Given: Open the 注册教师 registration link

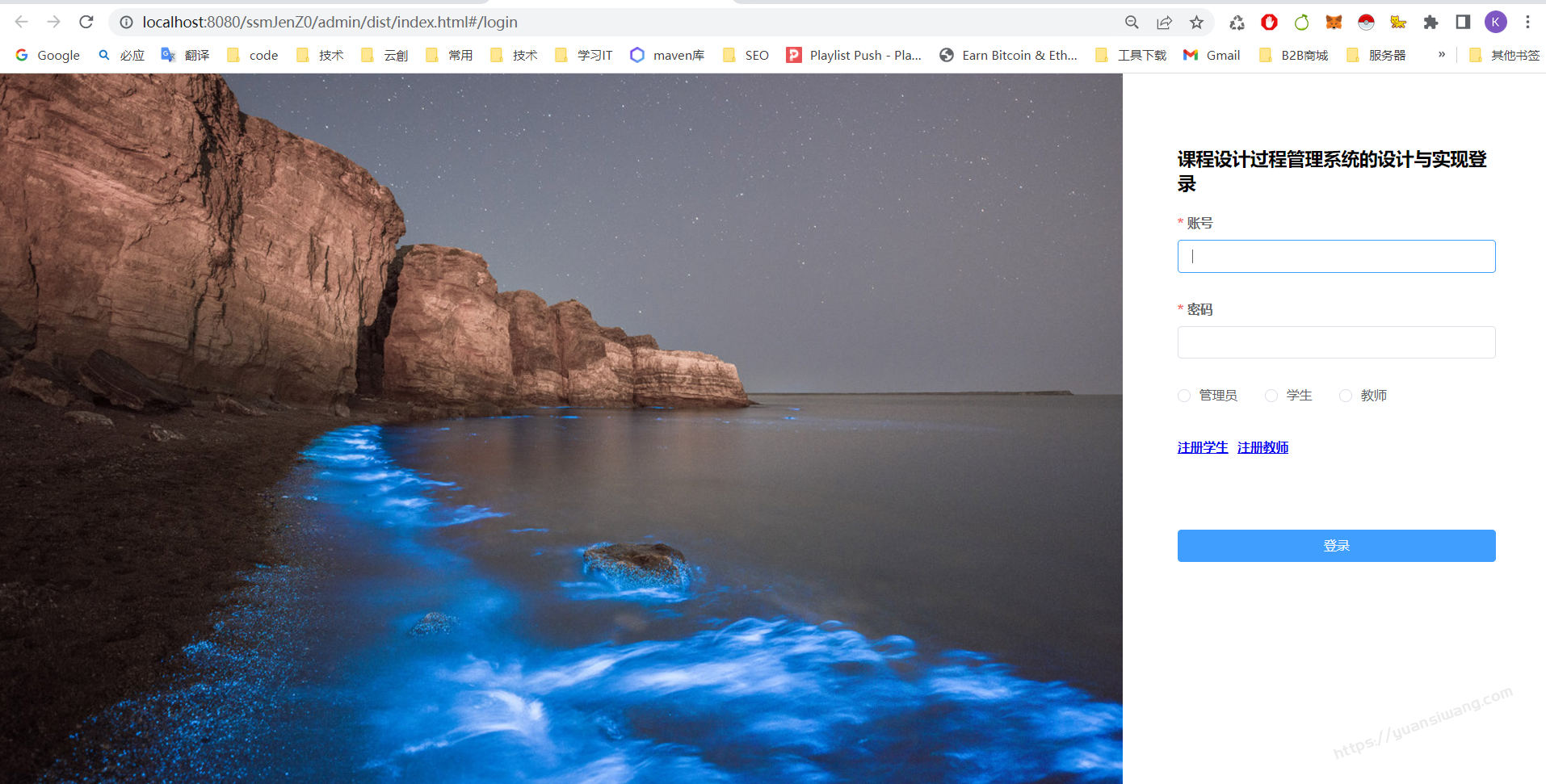Looking at the screenshot, I should click(1263, 447).
